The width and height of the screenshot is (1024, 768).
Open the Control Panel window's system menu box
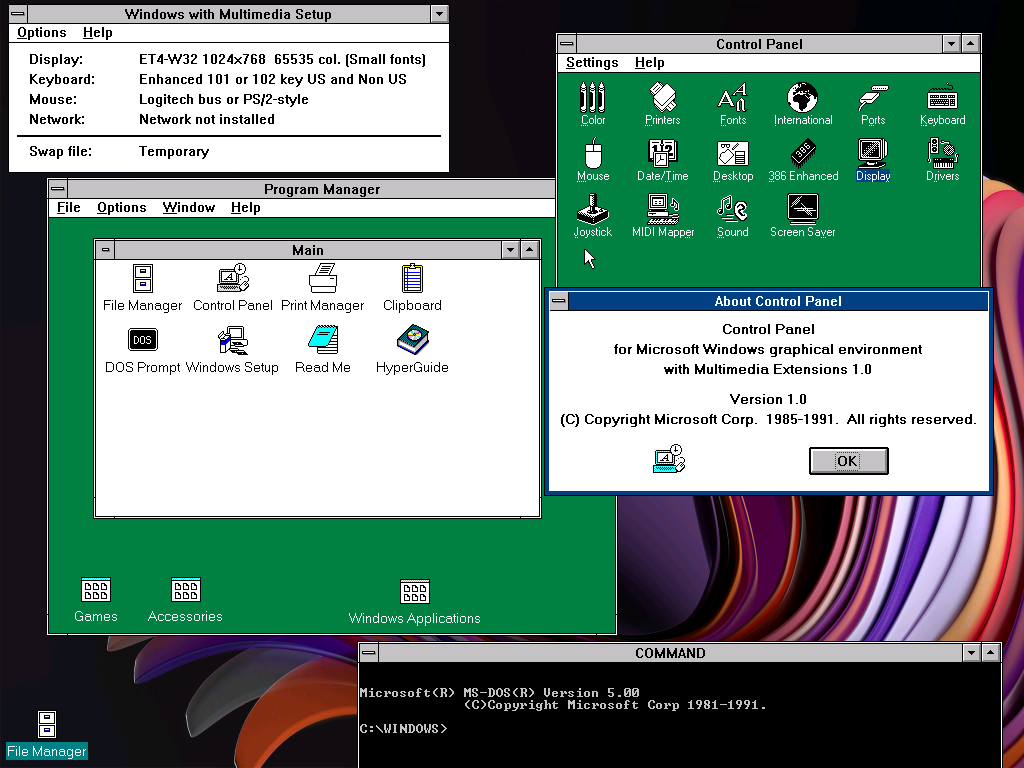567,44
